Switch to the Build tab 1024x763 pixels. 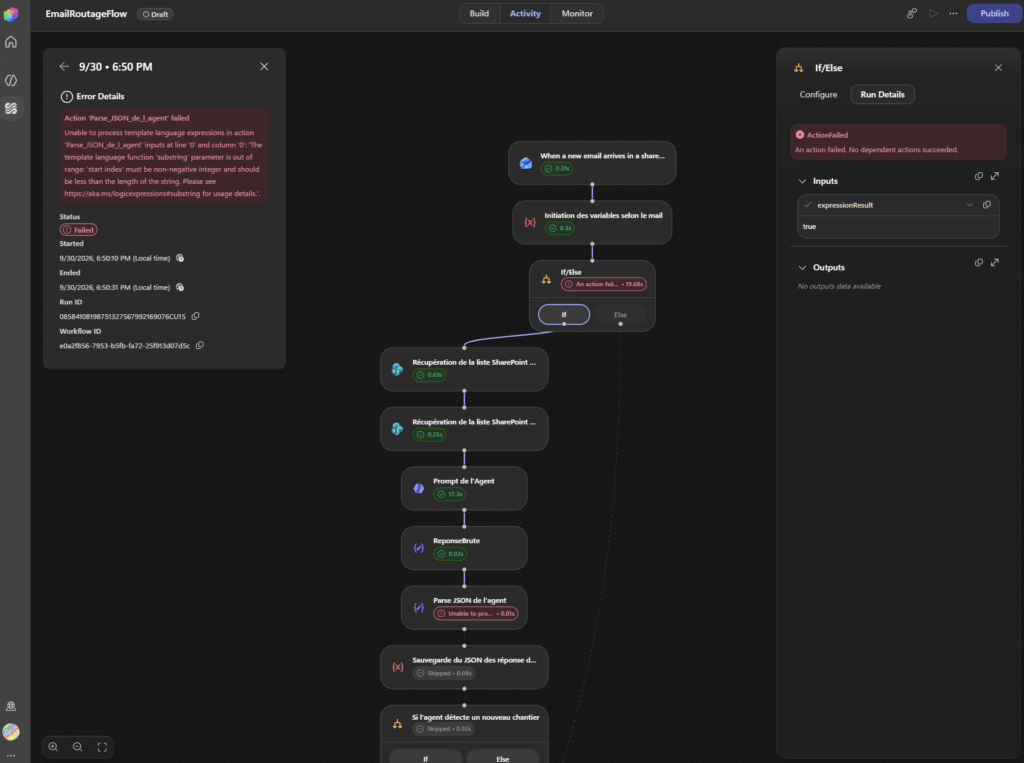(x=479, y=14)
